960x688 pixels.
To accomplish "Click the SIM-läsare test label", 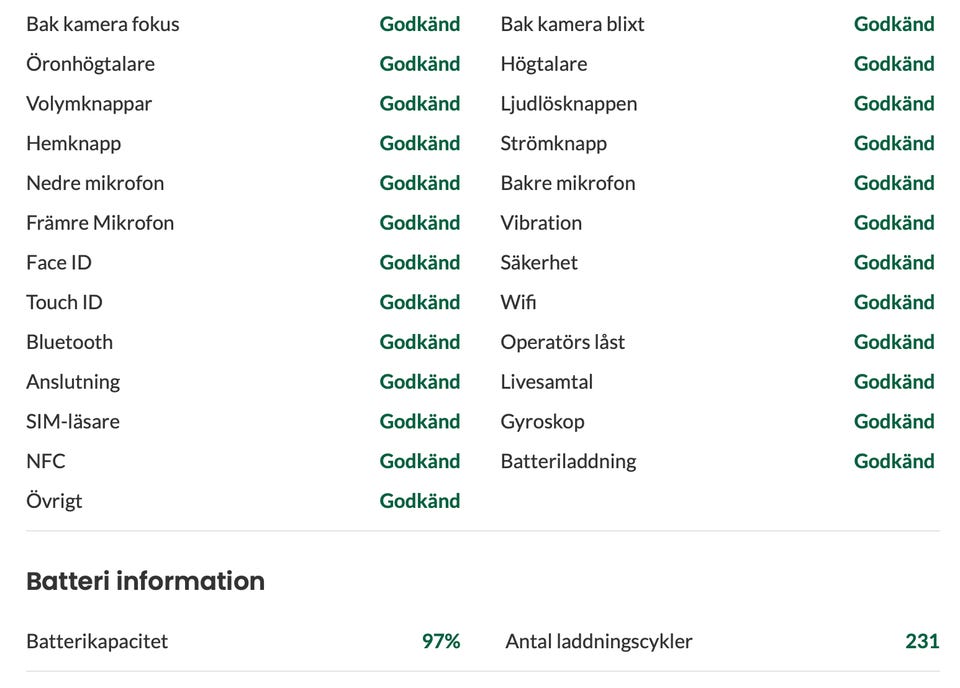I will coord(73,421).
